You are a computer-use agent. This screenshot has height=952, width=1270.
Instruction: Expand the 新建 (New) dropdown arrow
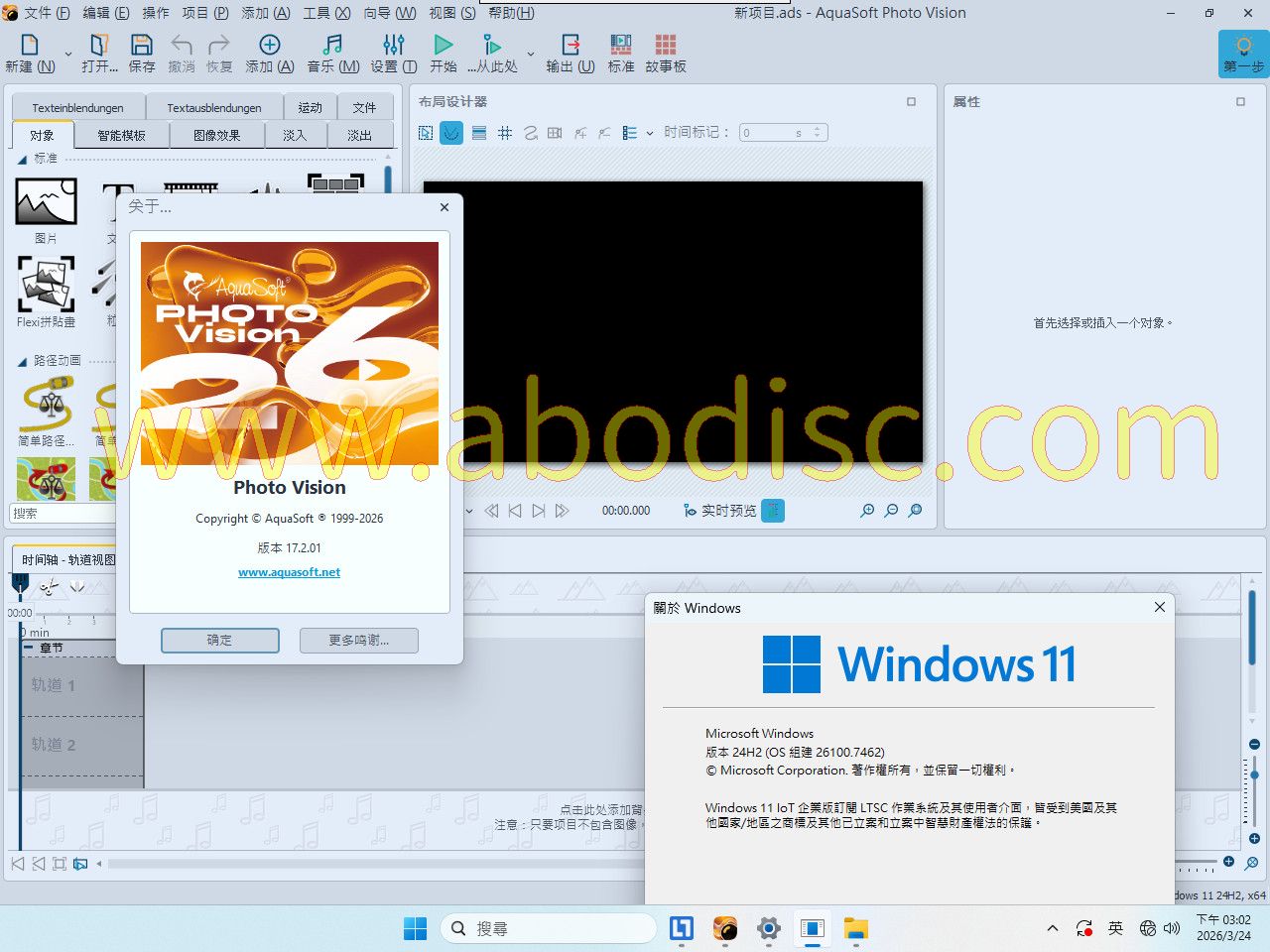coord(67,55)
